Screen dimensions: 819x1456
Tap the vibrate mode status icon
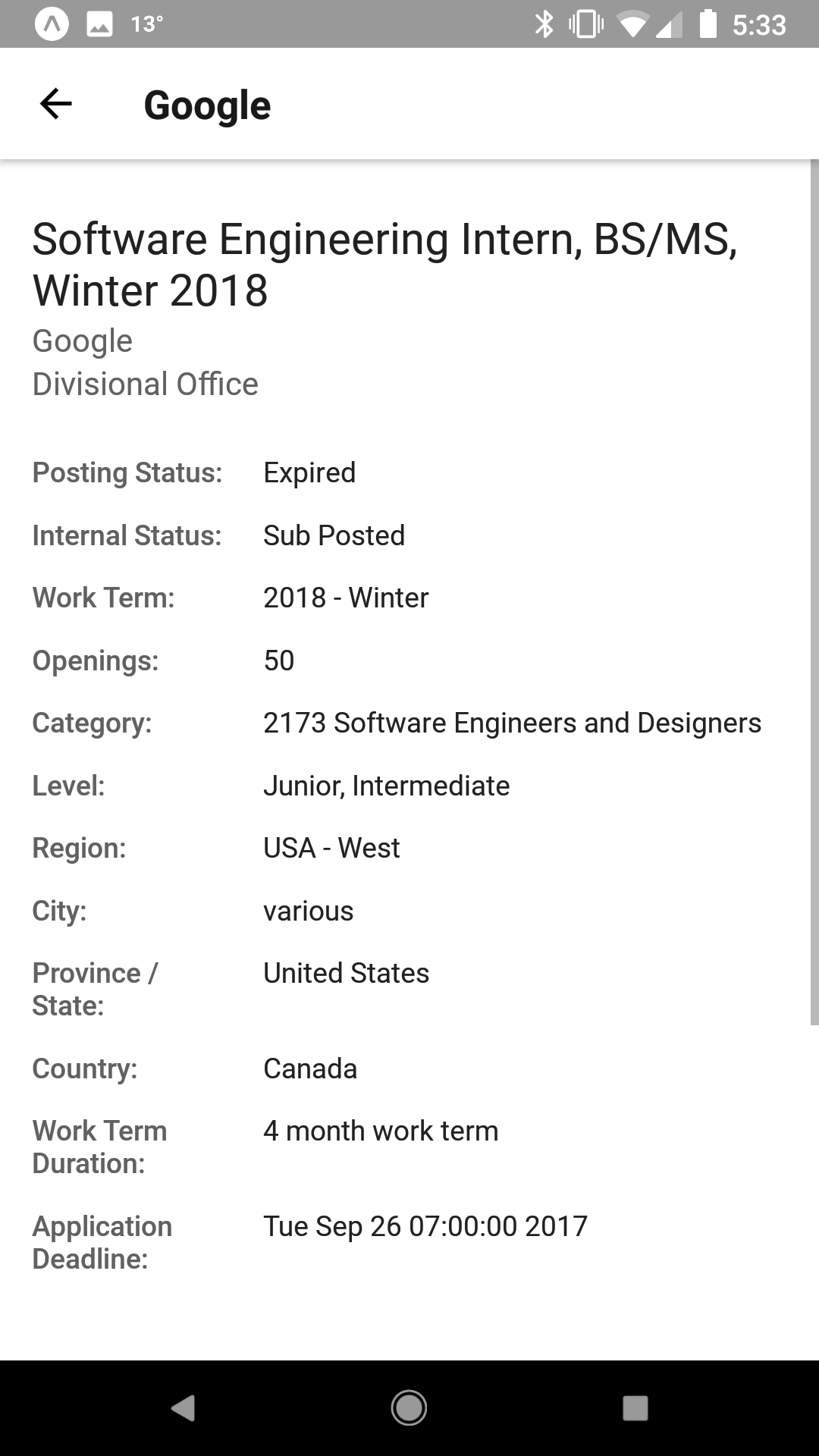click(585, 24)
